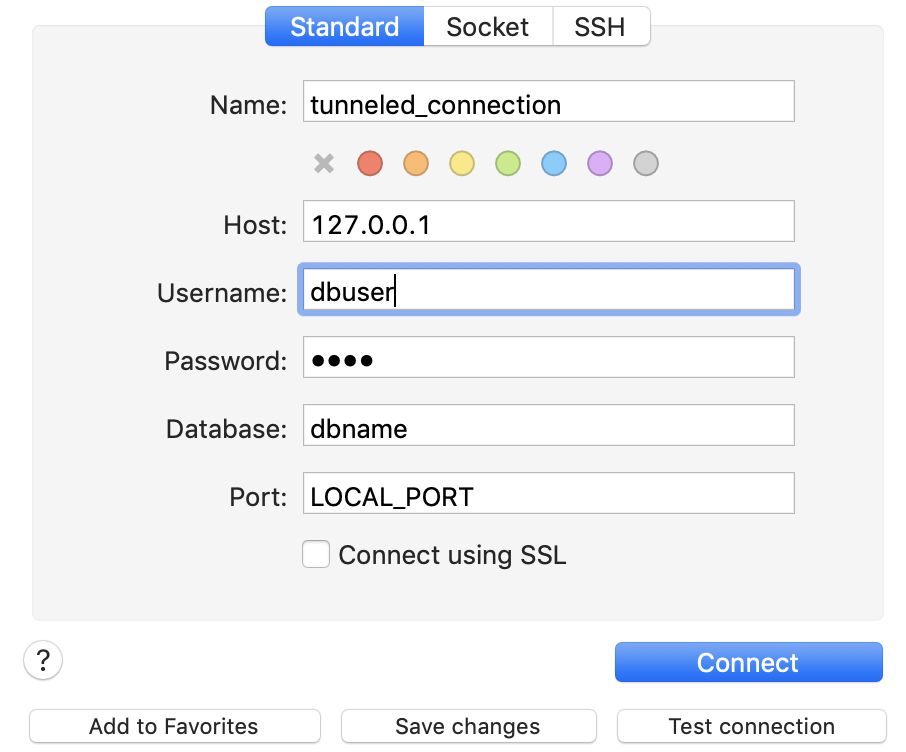
Task: Select the yellow connection color dot
Action: point(461,163)
